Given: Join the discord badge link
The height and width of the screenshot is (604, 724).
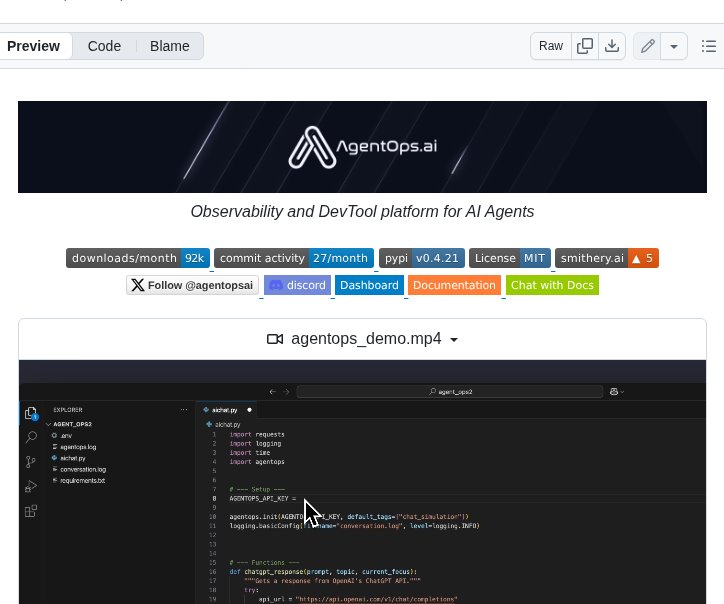Looking at the screenshot, I should coord(297,285).
